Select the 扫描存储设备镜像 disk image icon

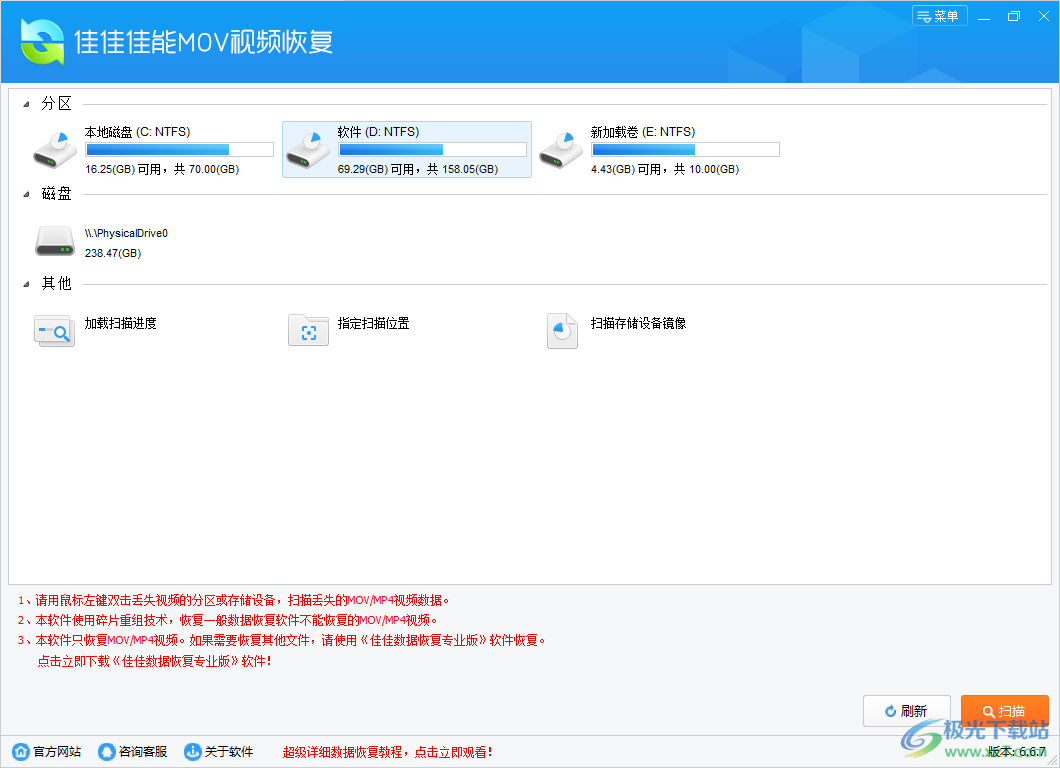[562, 330]
